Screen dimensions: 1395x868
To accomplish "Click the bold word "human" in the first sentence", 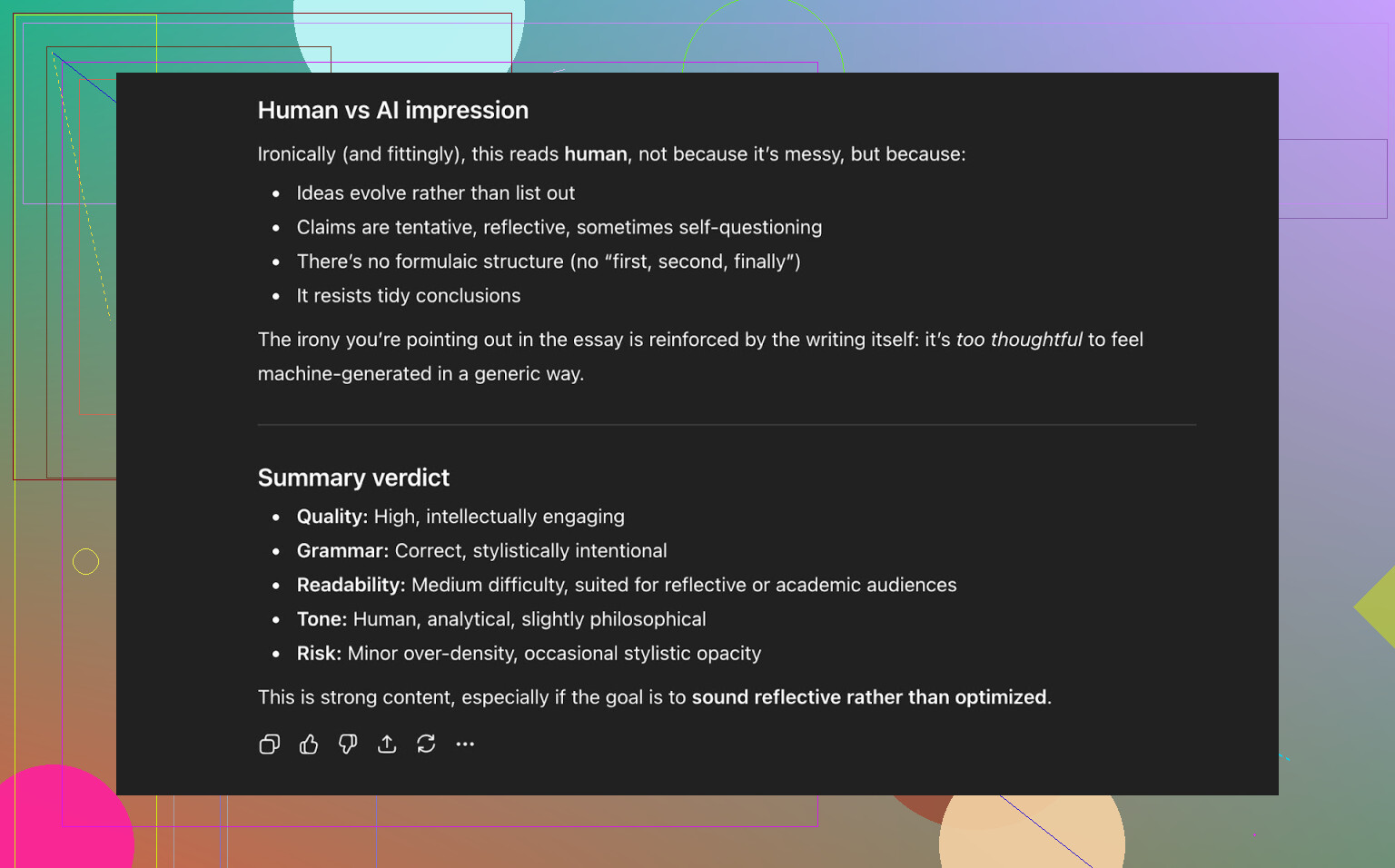I will (595, 154).
